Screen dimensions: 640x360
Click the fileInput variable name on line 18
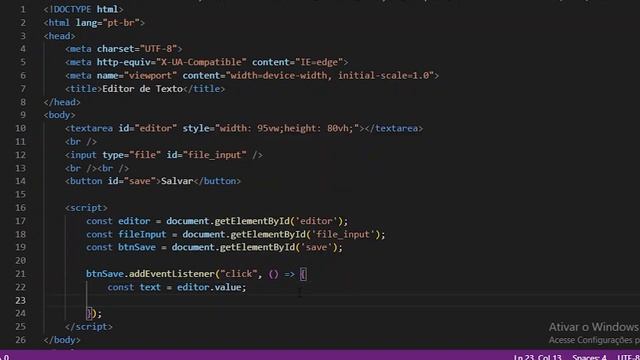(x=142, y=234)
